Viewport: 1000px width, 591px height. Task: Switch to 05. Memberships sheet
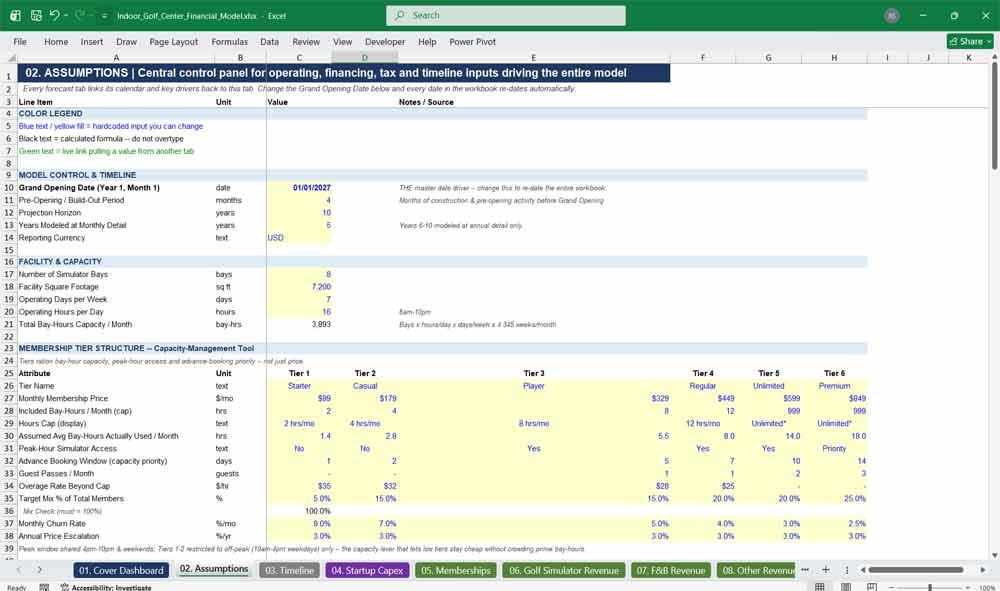coord(455,571)
